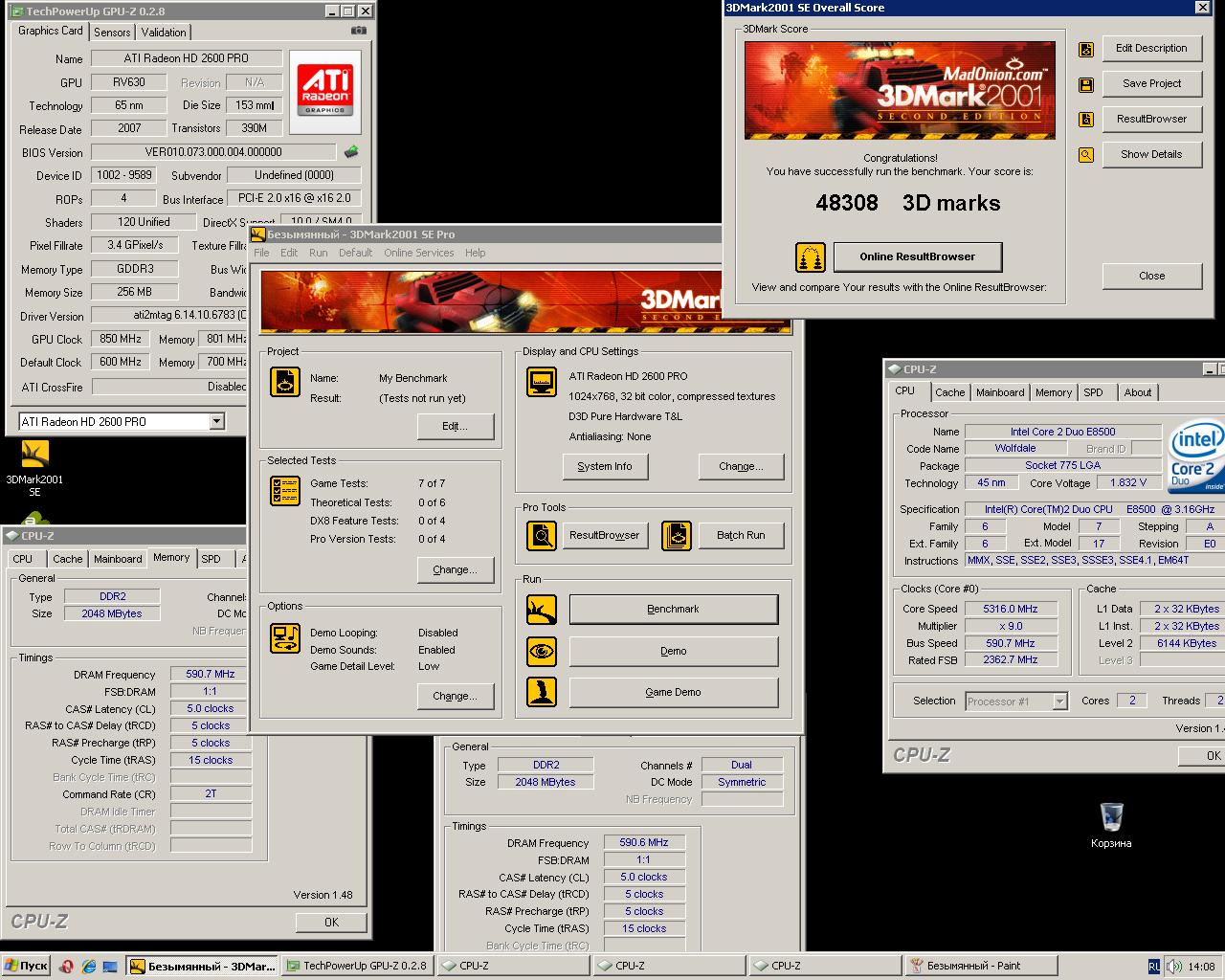1225x980 pixels.
Task: Open the Processor #1 selection dropdown
Action: click(x=1059, y=702)
